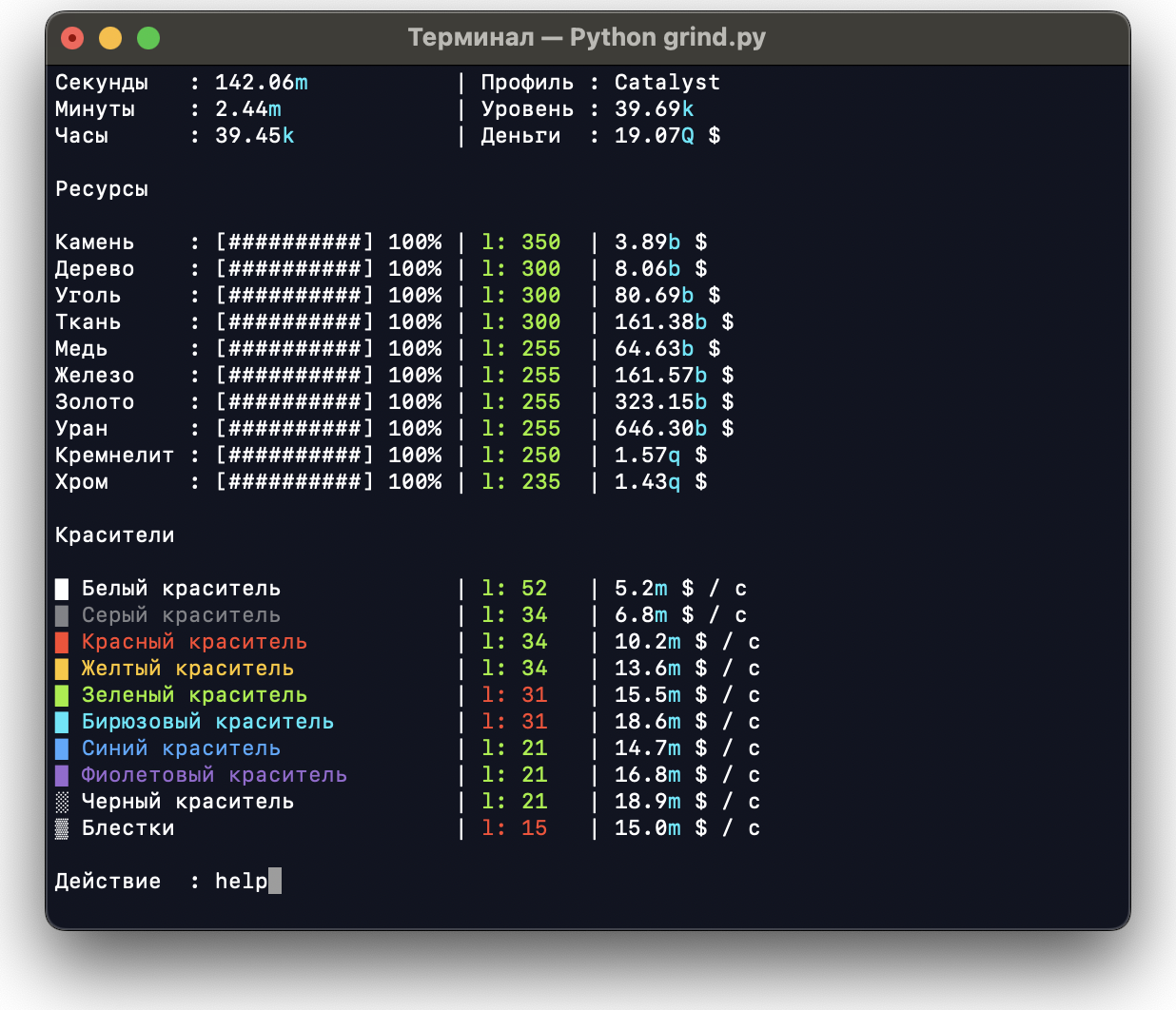Click the red dye color swatch
This screenshot has height=1010, width=1176.
(x=62, y=642)
